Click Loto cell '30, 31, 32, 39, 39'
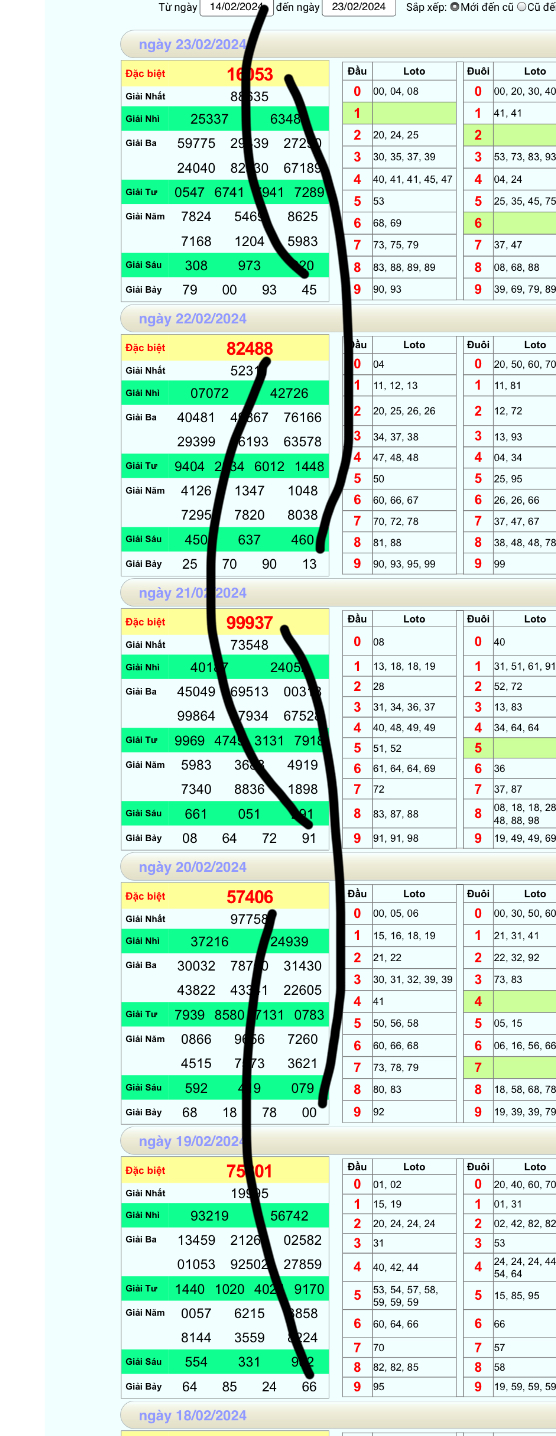The width and height of the screenshot is (556, 1436). point(413,979)
